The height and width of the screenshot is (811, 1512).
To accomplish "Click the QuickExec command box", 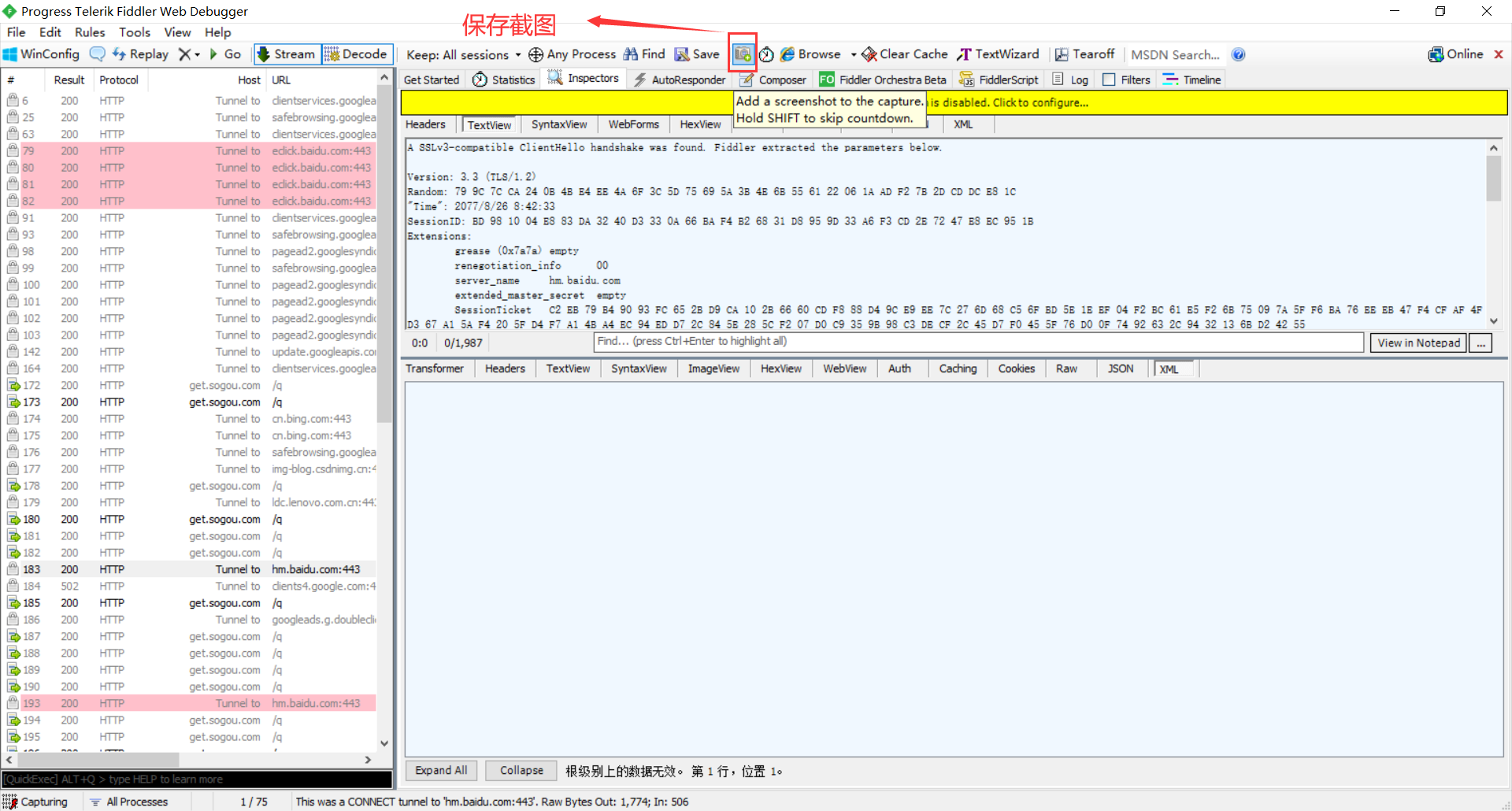I will click(197, 779).
